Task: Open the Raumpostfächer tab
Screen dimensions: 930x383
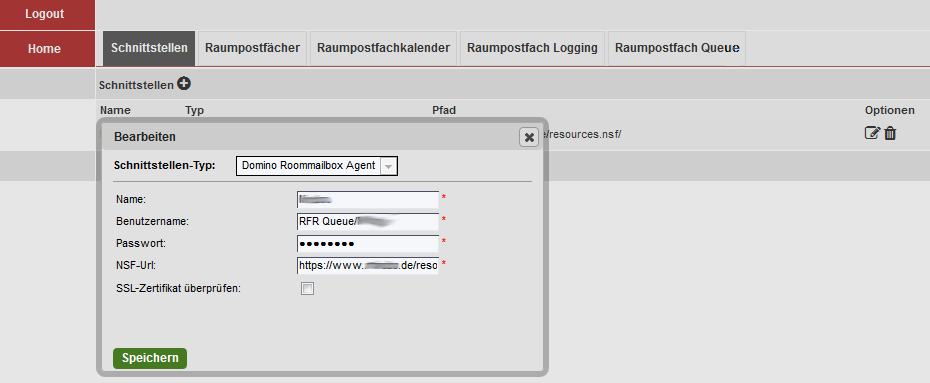Action: [252, 48]
